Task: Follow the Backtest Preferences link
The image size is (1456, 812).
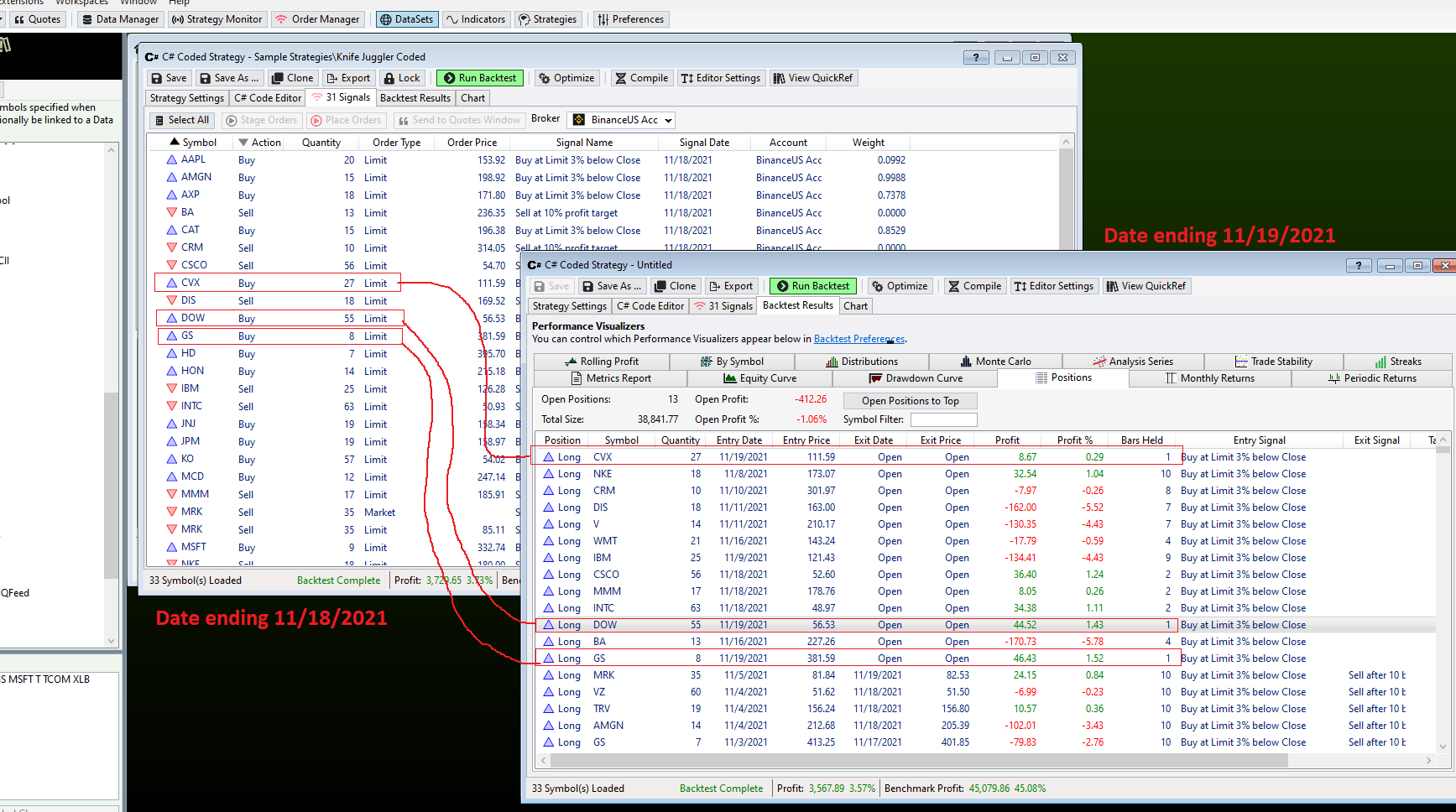Action: [x=858, y=339]
